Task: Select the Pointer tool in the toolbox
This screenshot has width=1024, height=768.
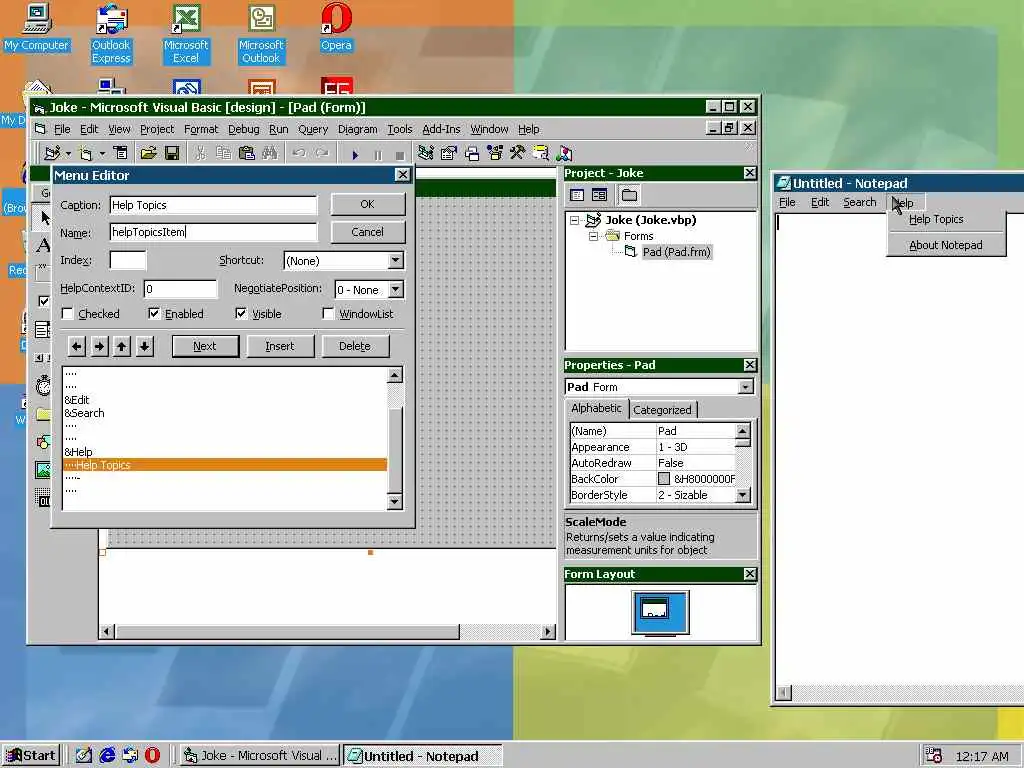Action: coord(43,217)
